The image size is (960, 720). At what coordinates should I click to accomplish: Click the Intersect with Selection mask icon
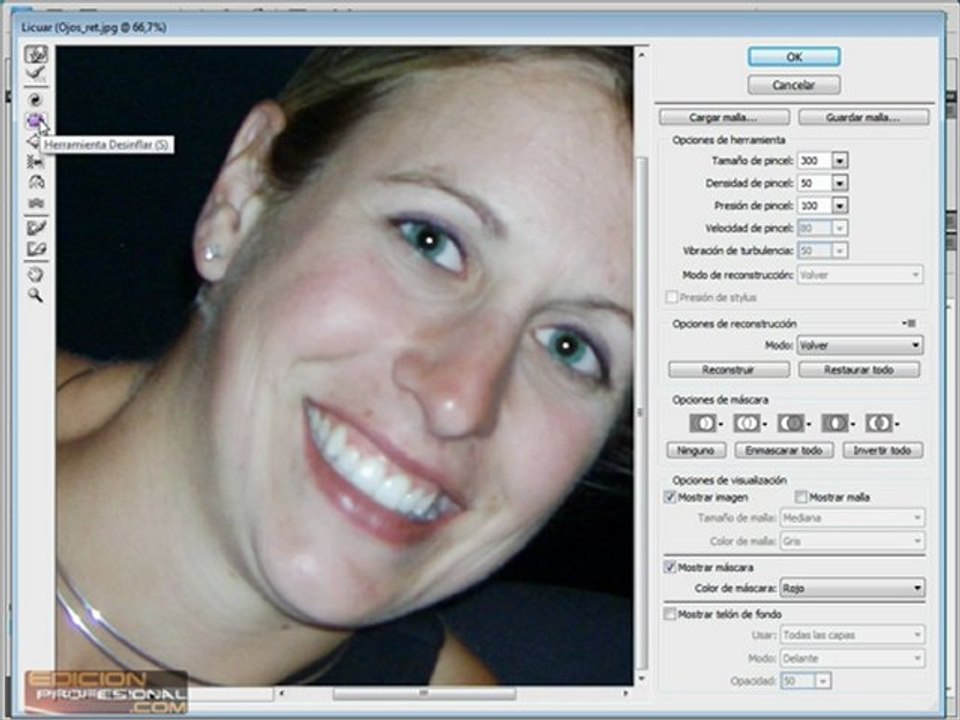coord(835,423)
